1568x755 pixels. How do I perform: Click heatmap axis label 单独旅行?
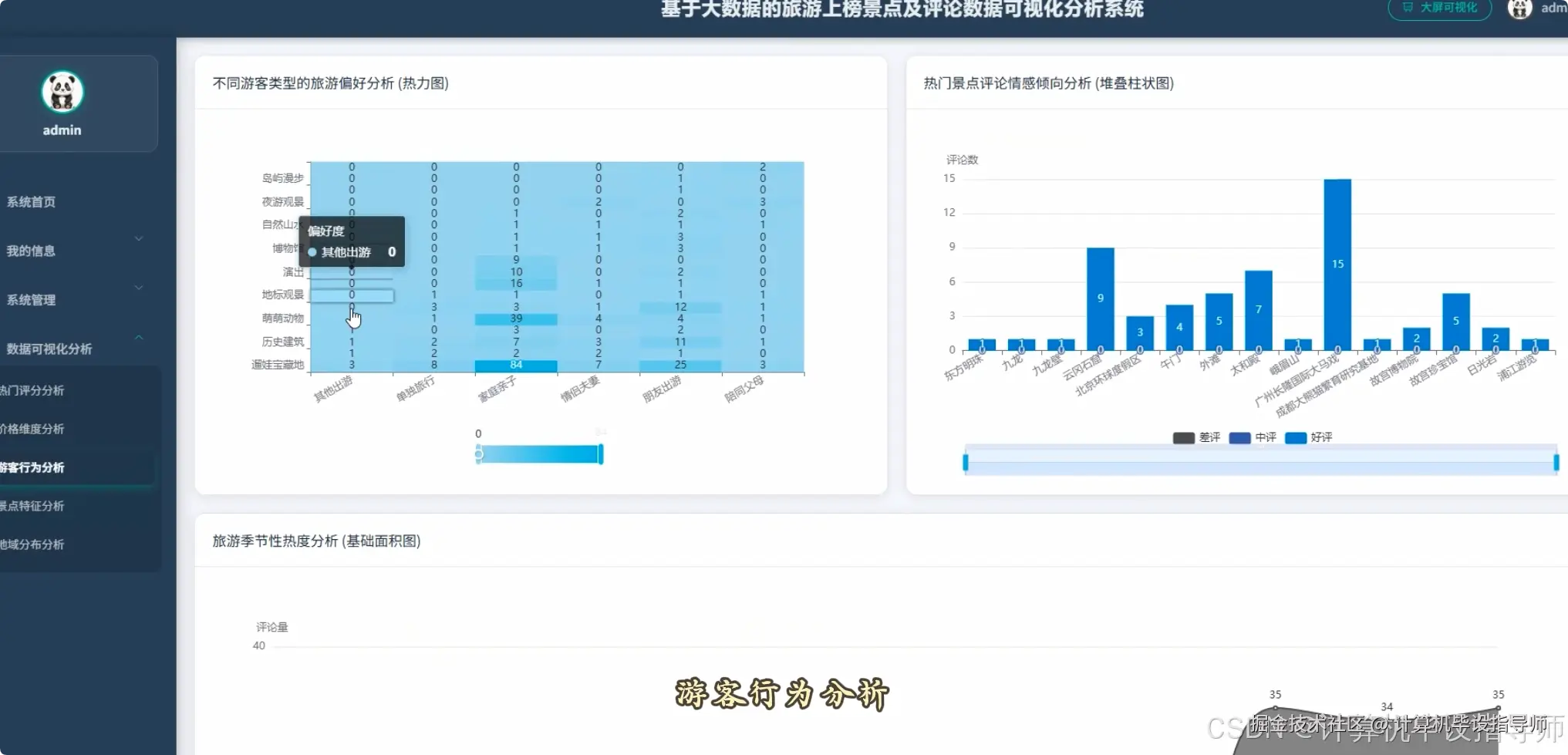[416, 389]
